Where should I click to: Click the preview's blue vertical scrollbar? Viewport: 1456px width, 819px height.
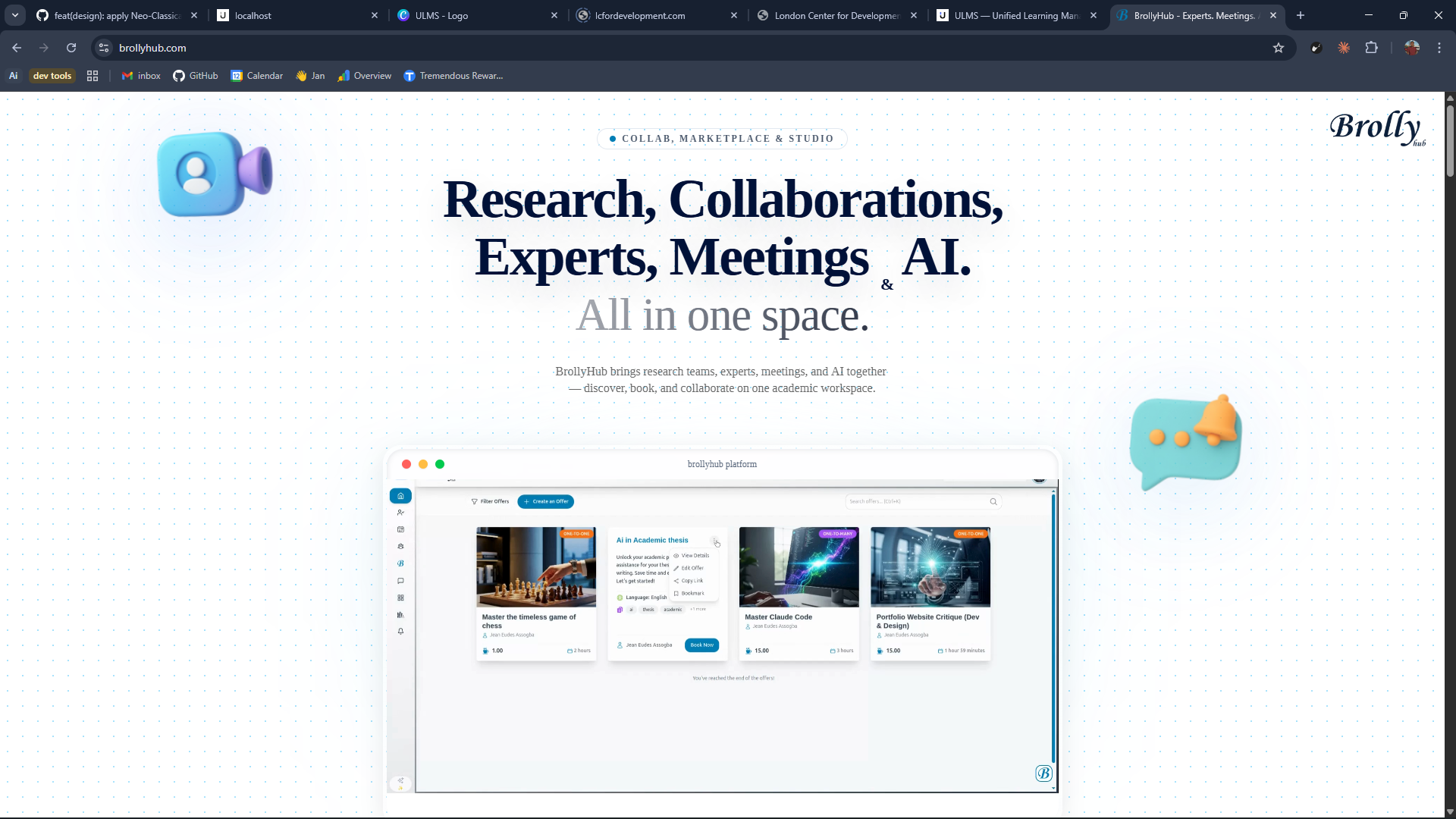1053,628
